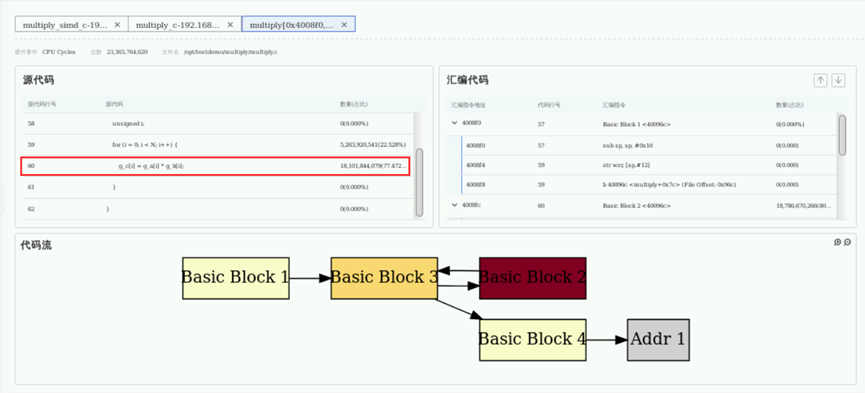Click the file path /opt/testdemo/multiply/multiply.c
The height and width of the screenshot is (393, 865).
[x=231, y=52]
